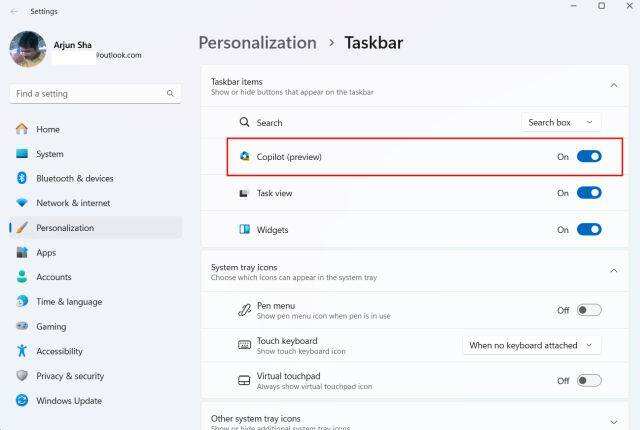640x430 pixels.
Task: Click the Time & language globe icon
Action: point(22,301)
